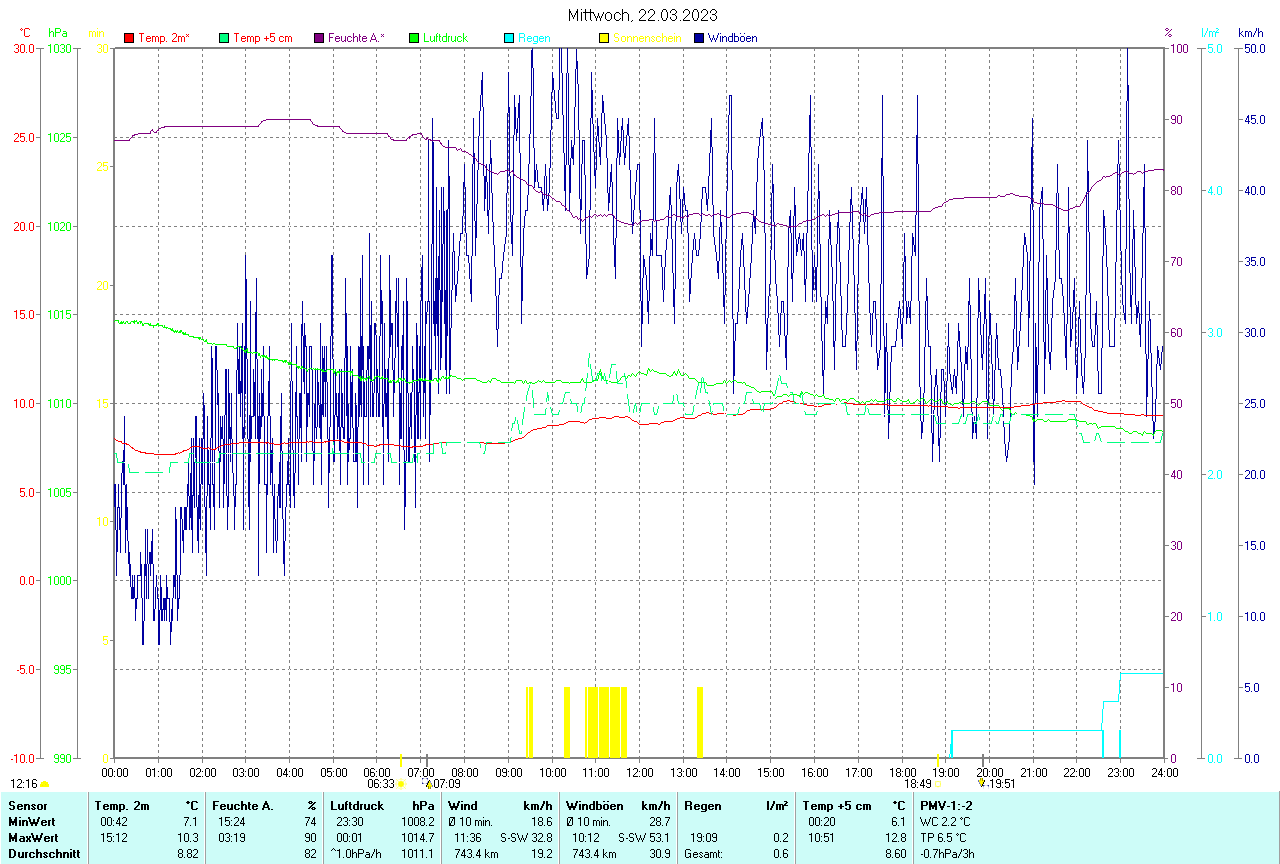Click the '06:33' dawn time label
The height and width of the screenshot is (864, 1280).
click(x=380, y=784)
